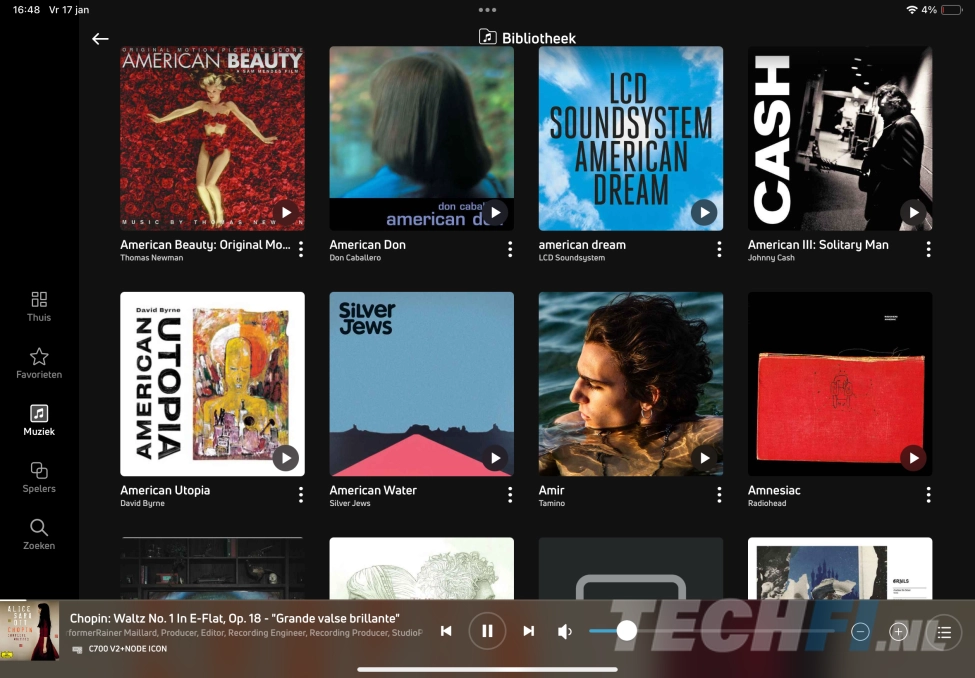Play American III: Solitary Man album
This screenshot has width=975, height=678.
914,213
